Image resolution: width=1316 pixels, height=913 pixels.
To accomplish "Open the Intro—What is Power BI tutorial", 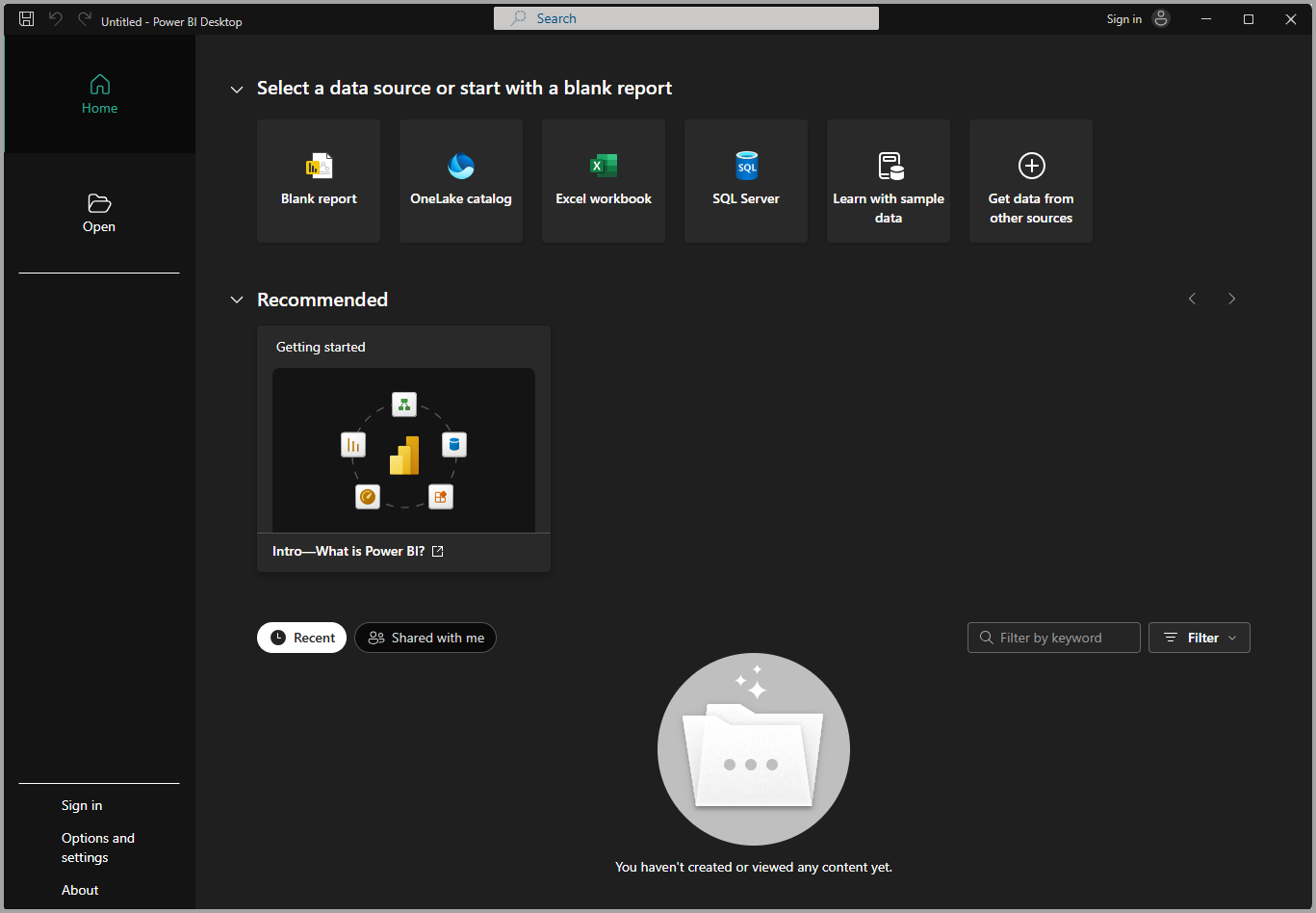I will coord(348,550).
